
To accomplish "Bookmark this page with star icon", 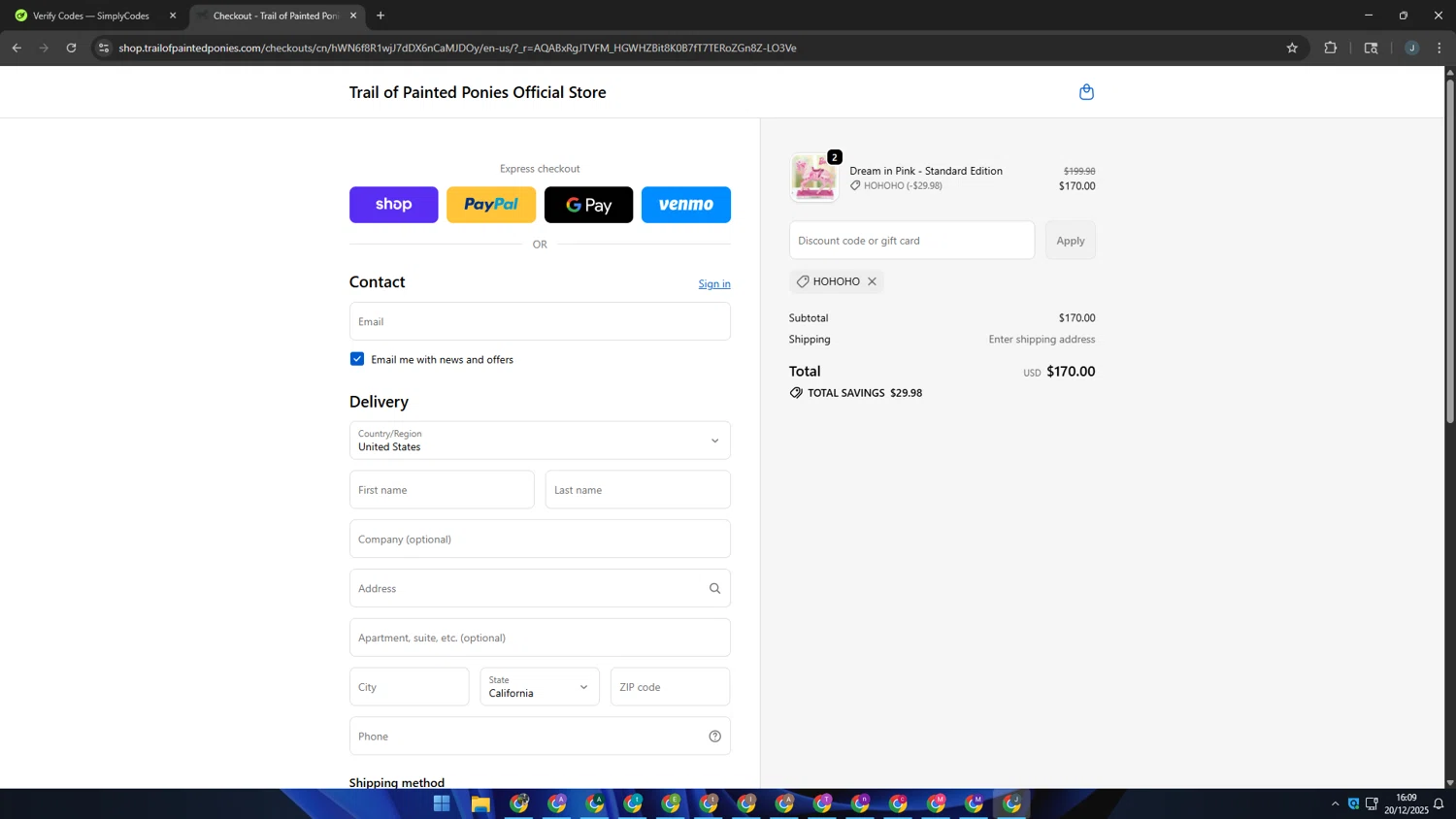I will click(x=1292, y=48).
